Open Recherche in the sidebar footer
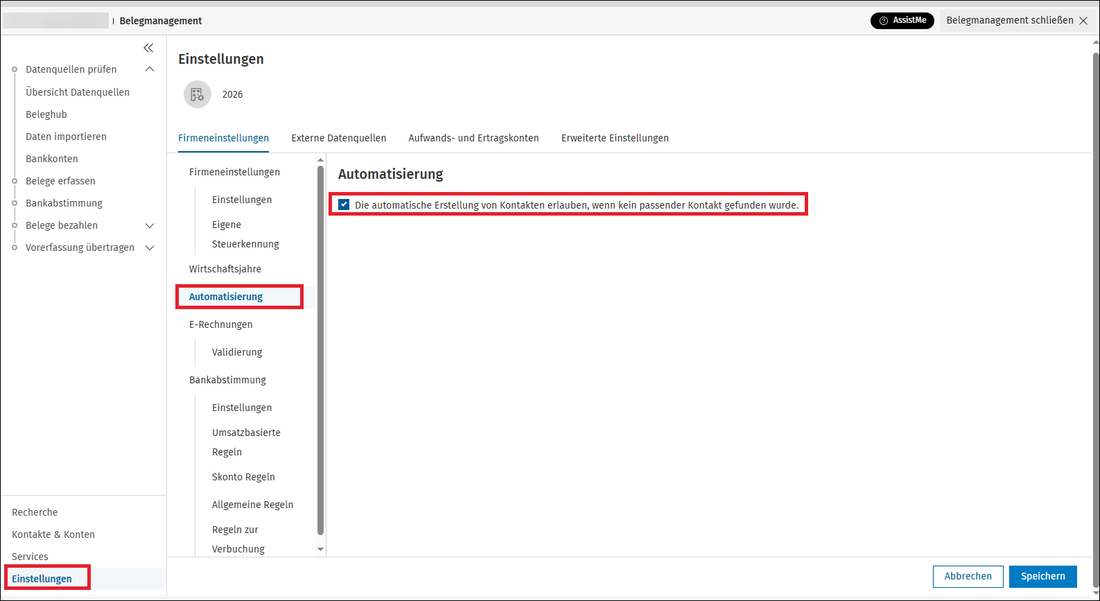The height and width of the screenshot is (601, 1100). coord(34,512)
